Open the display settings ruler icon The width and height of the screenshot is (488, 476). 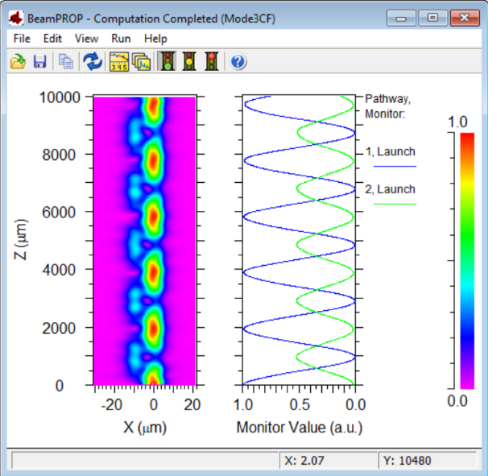(x=119, y=62)
